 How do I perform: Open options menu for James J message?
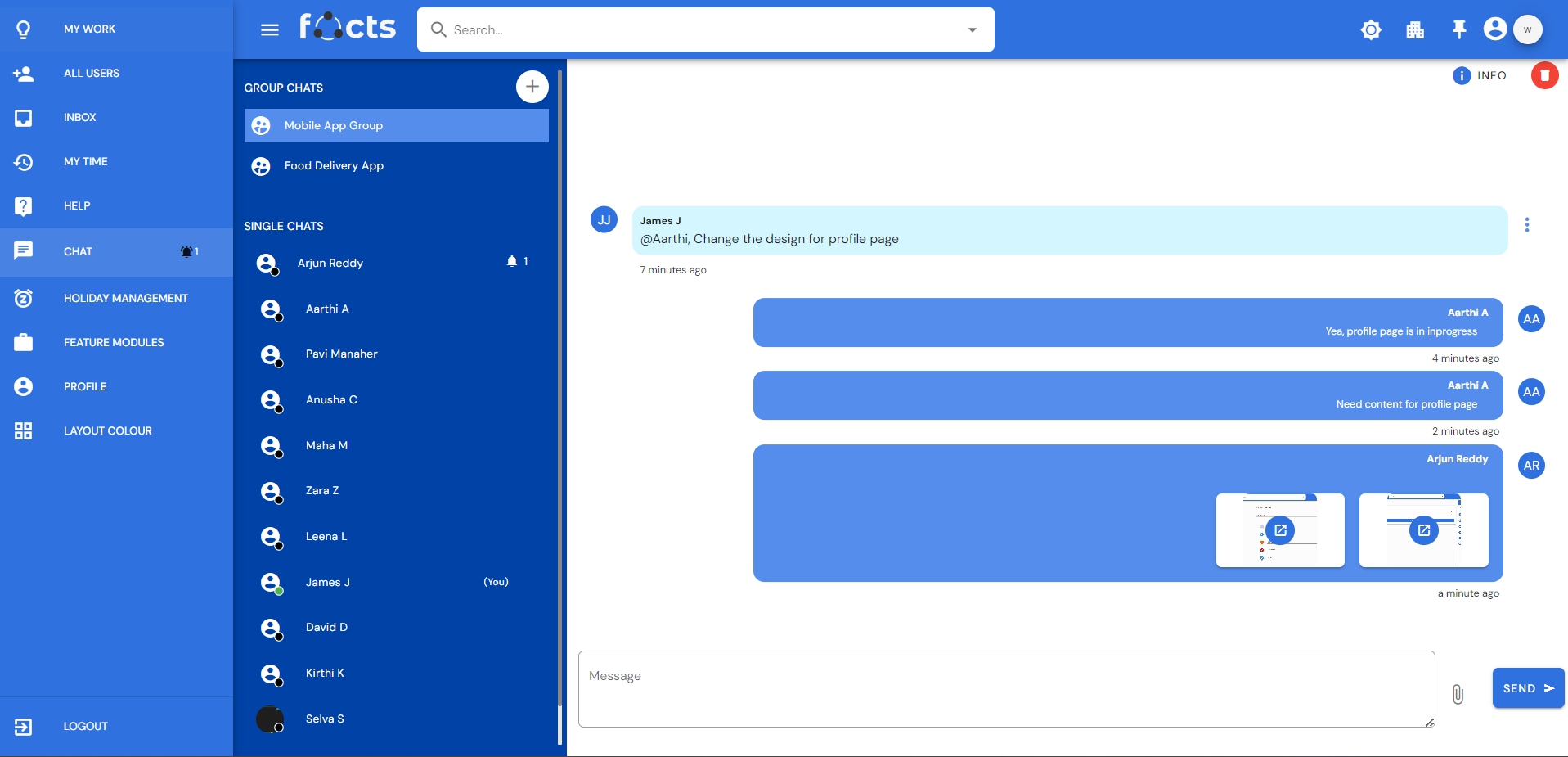pyautogui.click(x=1526, y=225)
